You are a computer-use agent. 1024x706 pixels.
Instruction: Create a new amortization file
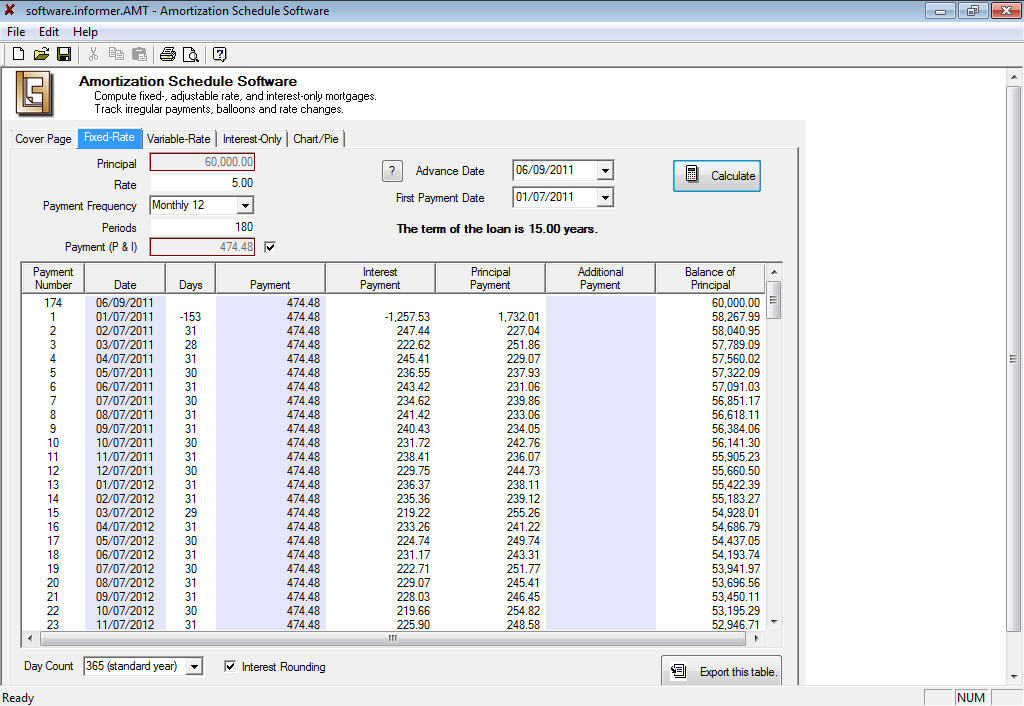click(x=17, y=54)
